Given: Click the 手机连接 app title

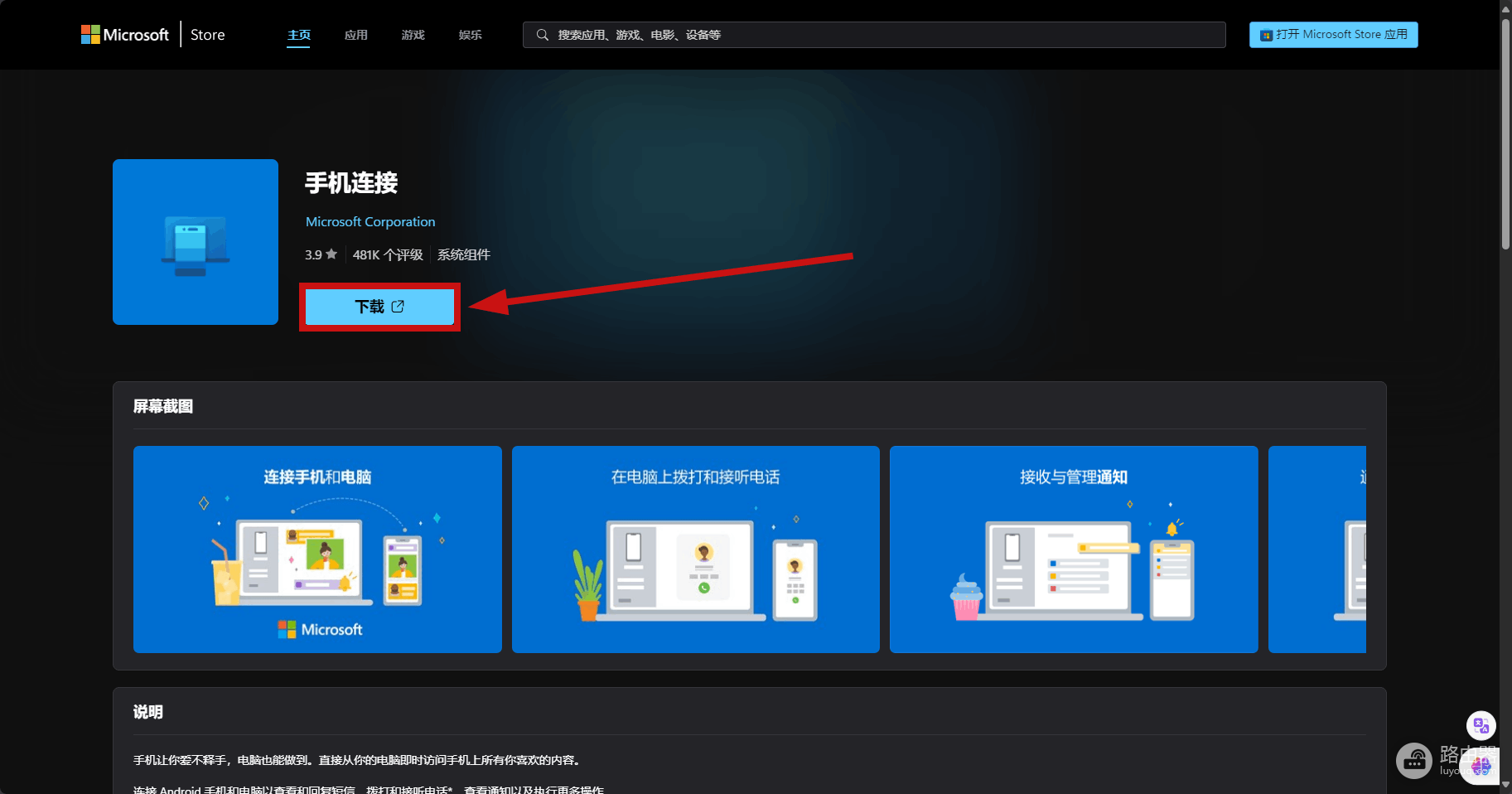Looking at the screenshot, I should point(351,182).
